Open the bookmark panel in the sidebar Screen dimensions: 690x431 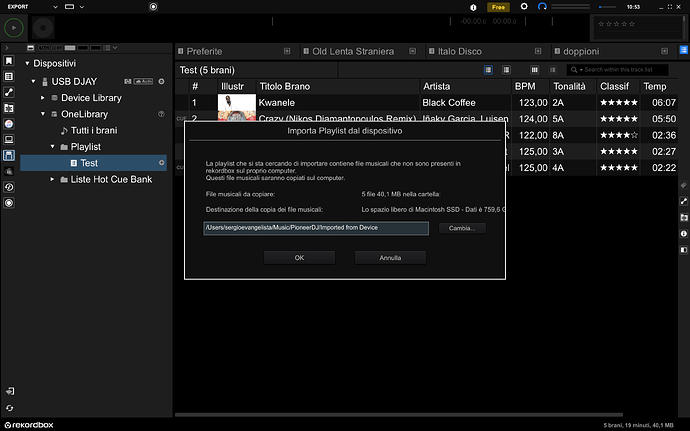pos(9,60)
